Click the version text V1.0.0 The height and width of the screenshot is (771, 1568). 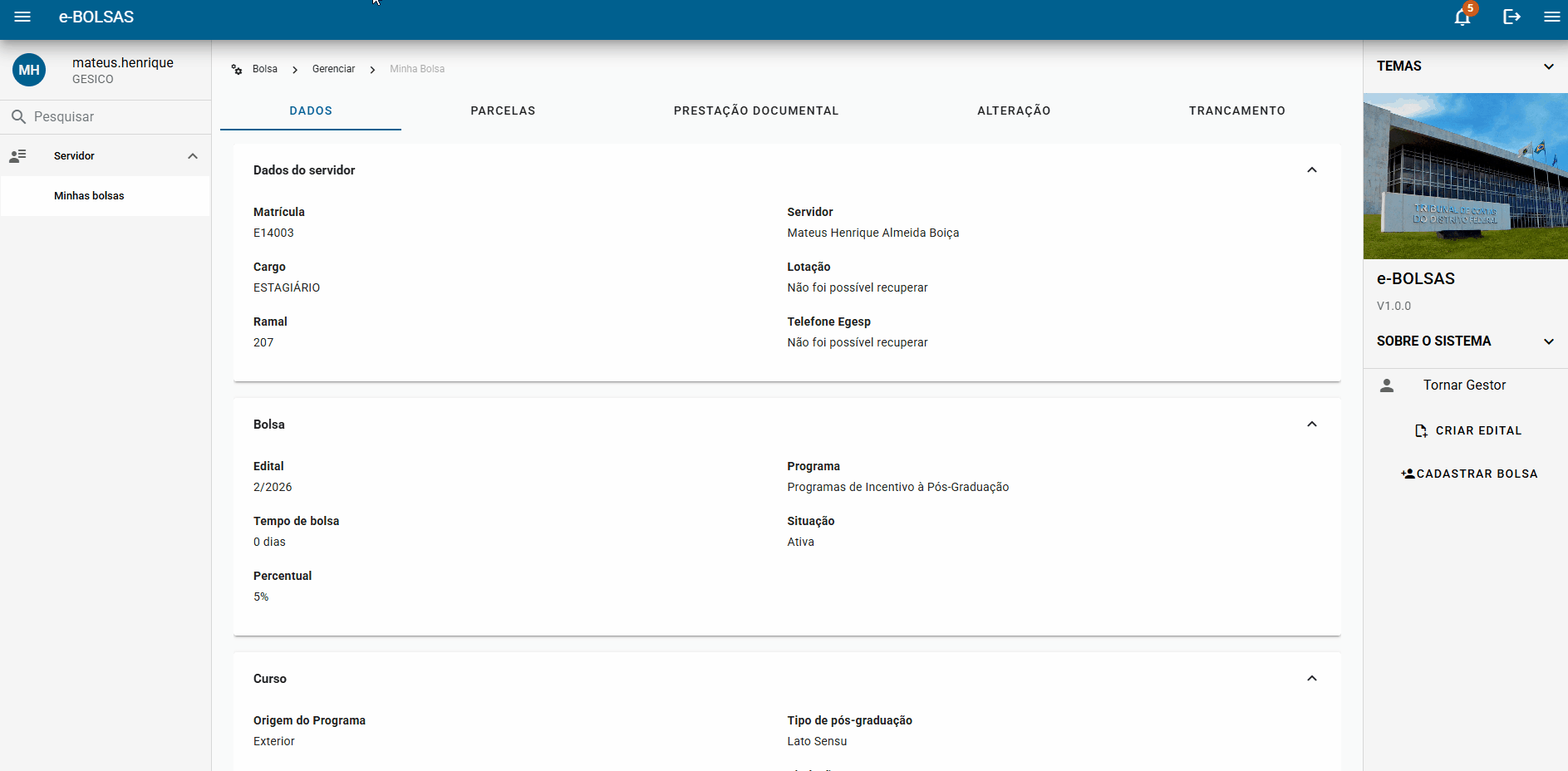pyautogui.click(x=1394, y=307)
